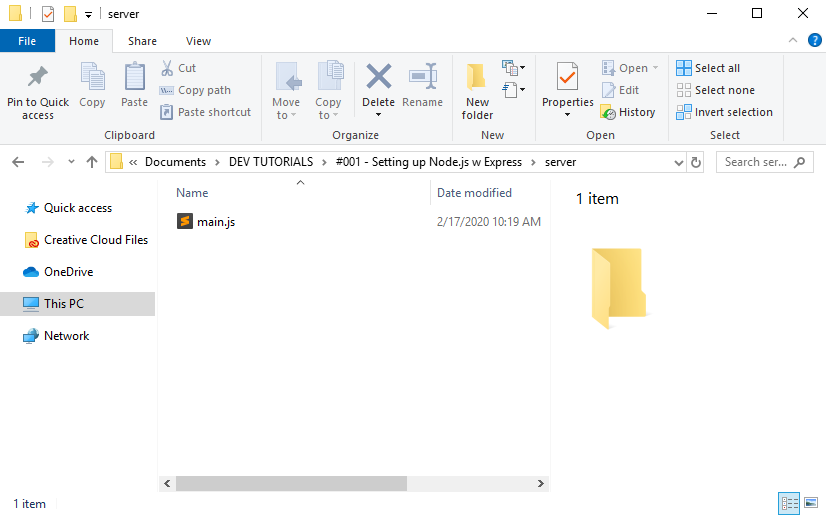Select OneDrive in the navigation pane
Viewport: 826px width, 515px height.
pos(68,272)
